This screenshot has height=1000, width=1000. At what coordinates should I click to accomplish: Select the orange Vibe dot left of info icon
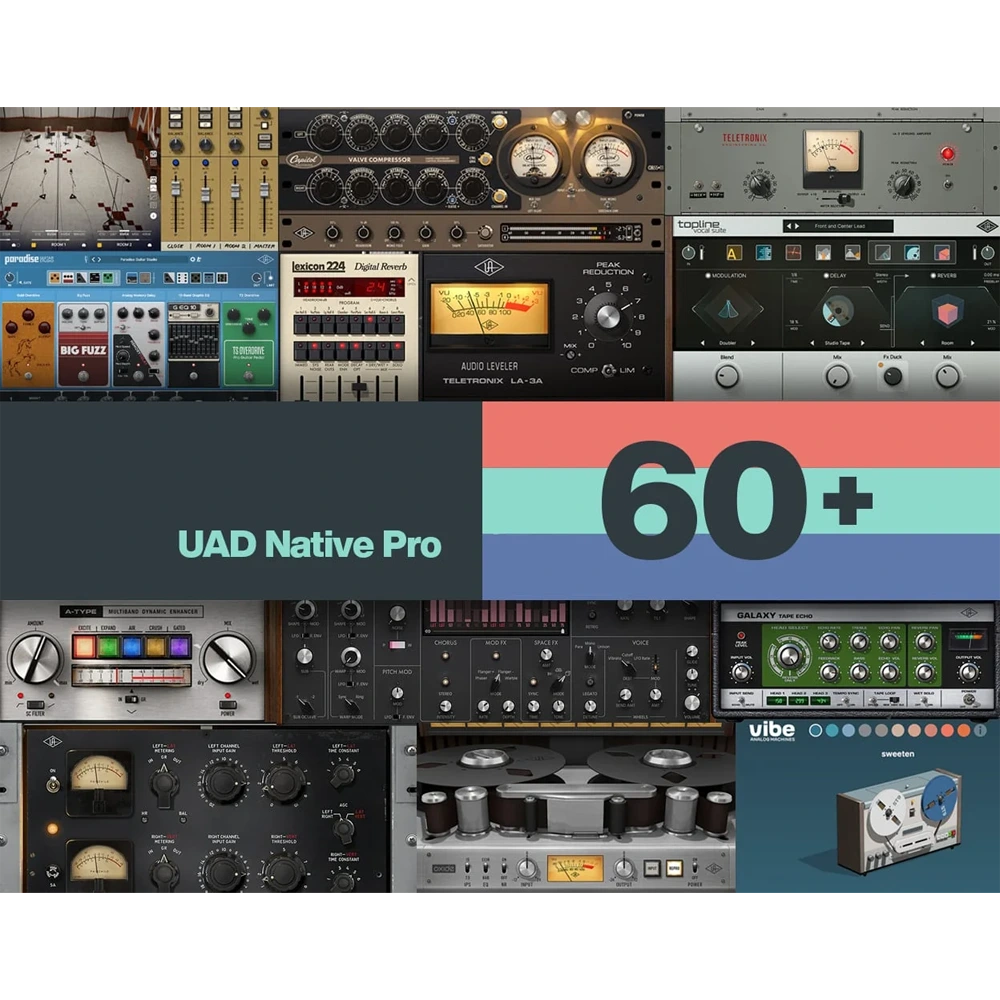point(964,730)
